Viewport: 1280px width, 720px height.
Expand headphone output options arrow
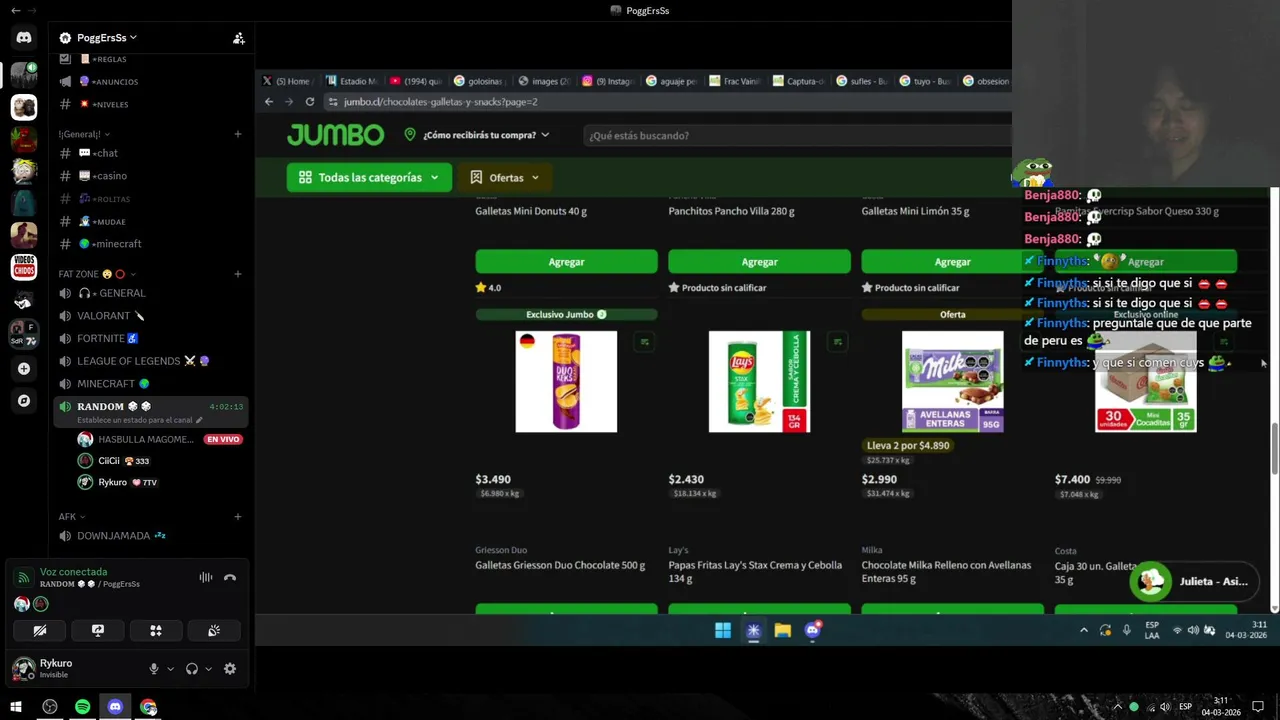[208, 669]
